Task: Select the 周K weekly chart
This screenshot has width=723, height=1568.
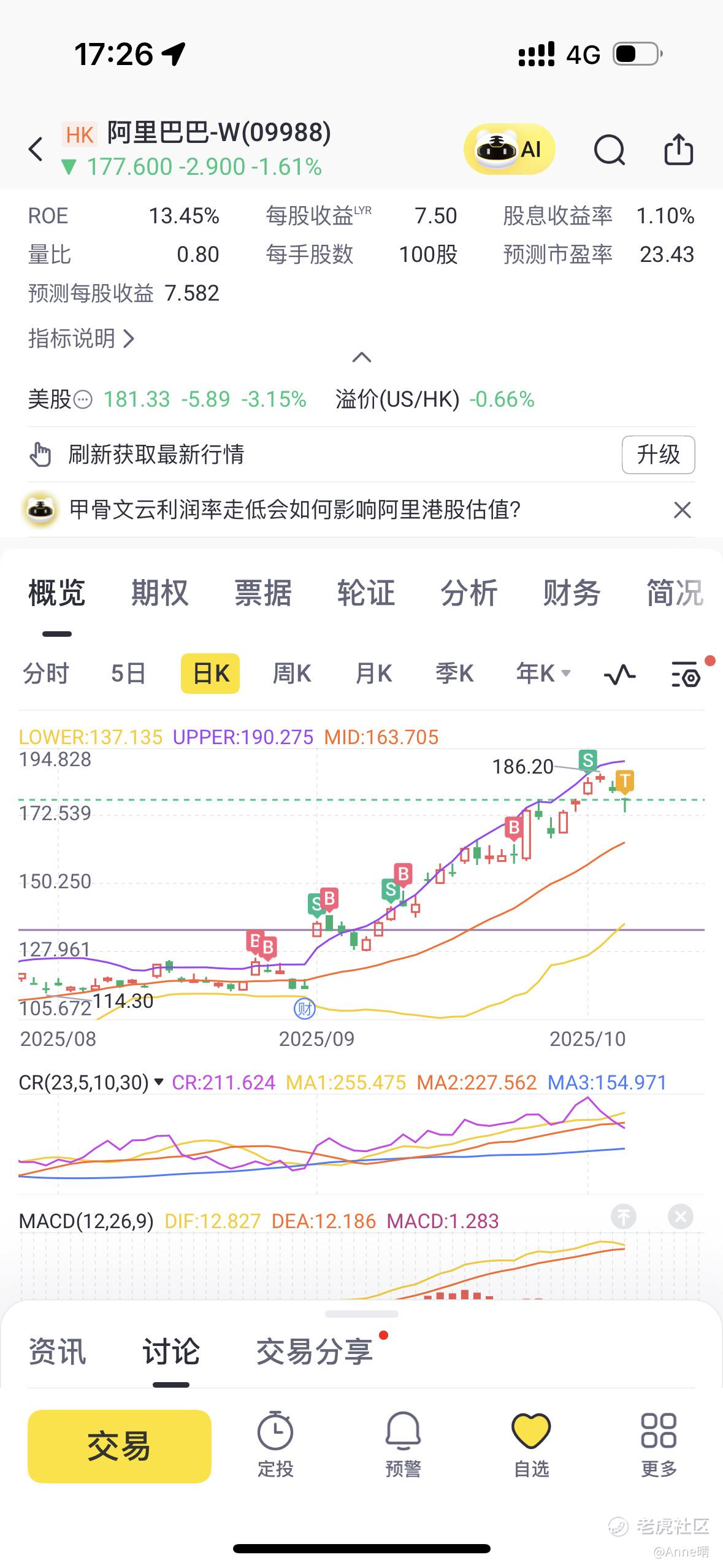Action: pyautogui.click(x=292, y=674)
